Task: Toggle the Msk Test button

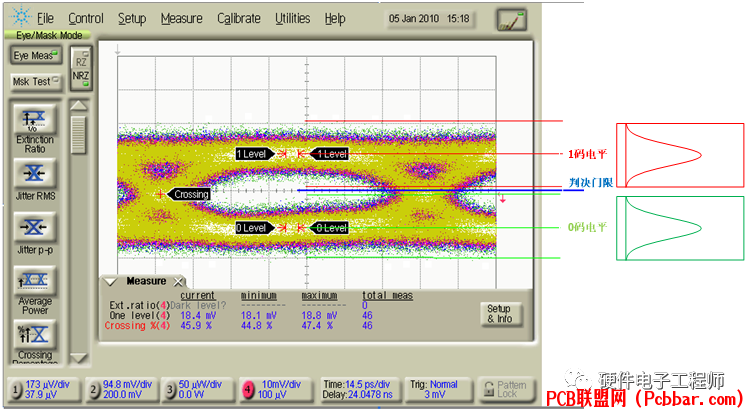Action: (35, 82)
